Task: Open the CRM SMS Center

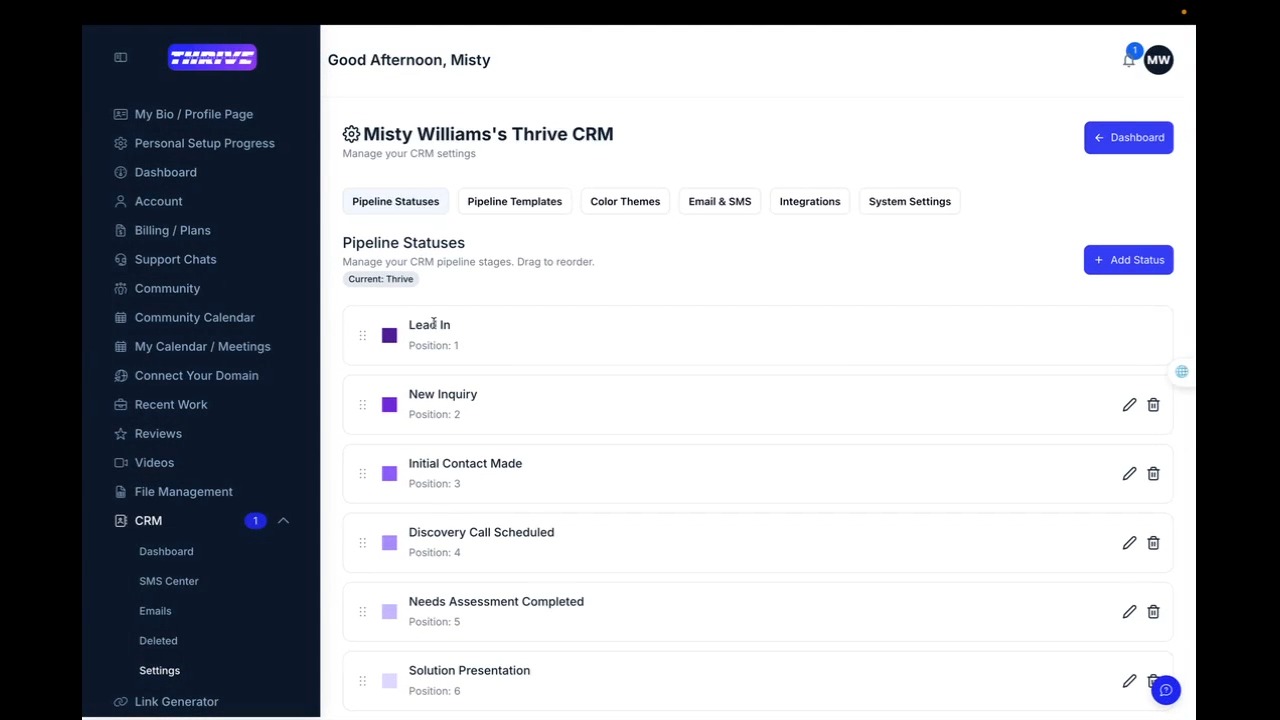Action: point(169,581)
